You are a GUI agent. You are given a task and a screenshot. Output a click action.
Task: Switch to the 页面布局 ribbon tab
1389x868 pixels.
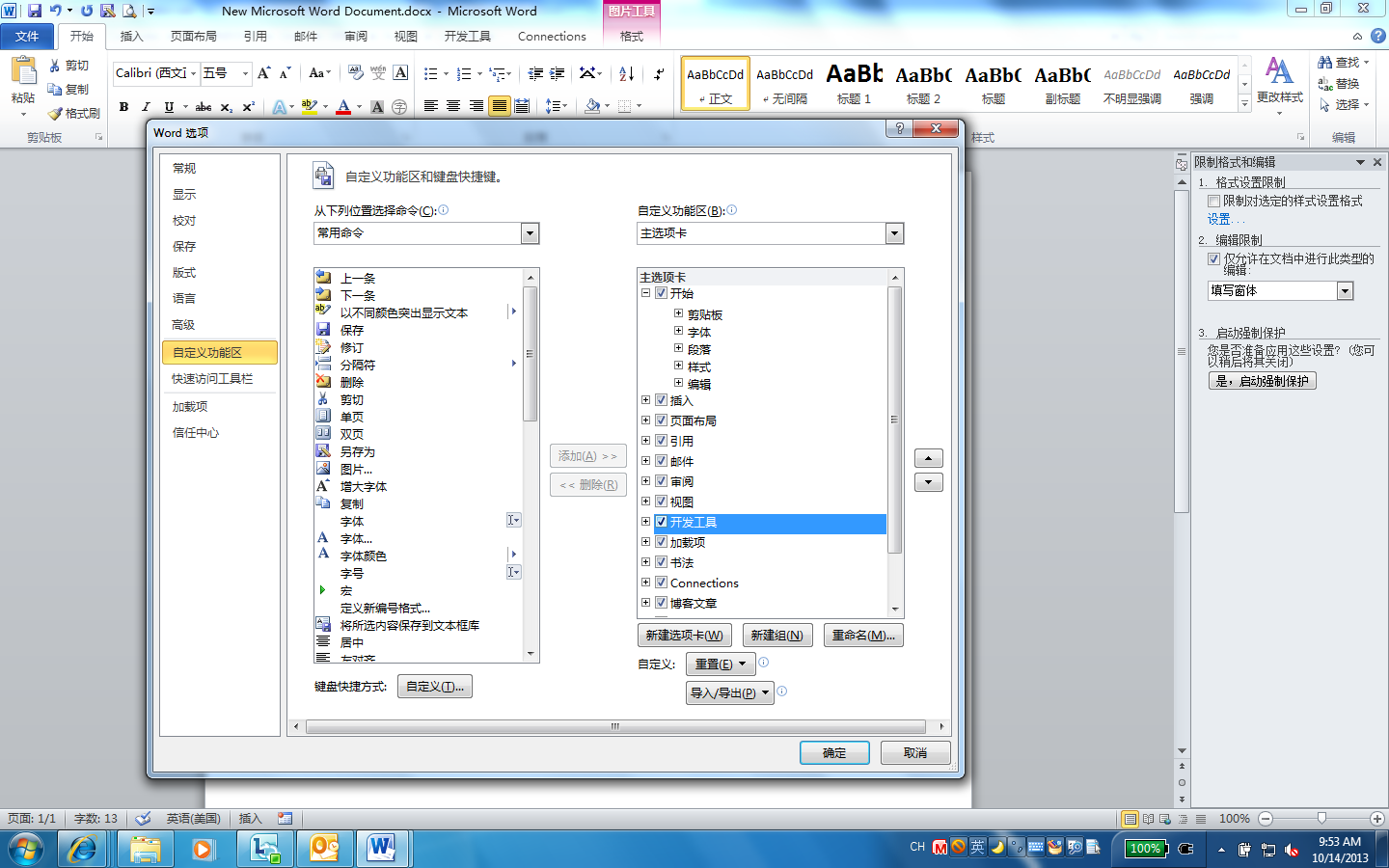pyautogui.click(x=193, y=37)
